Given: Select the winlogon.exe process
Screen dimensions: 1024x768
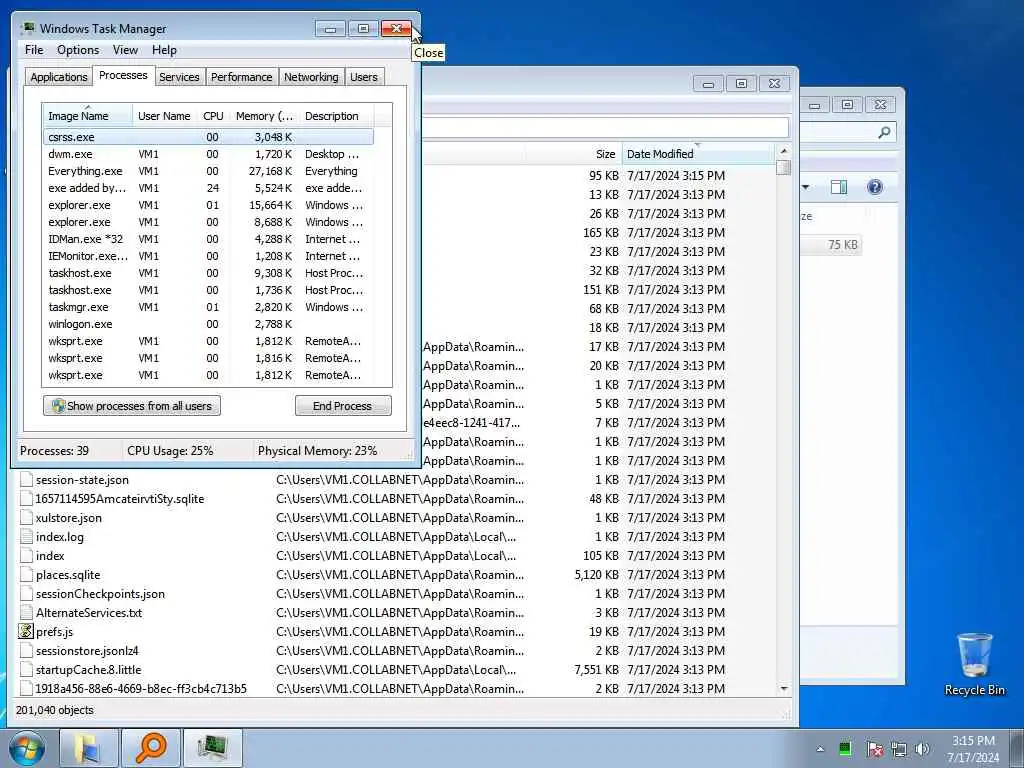Looking at the screenshot, I should [x=208, y=324].
